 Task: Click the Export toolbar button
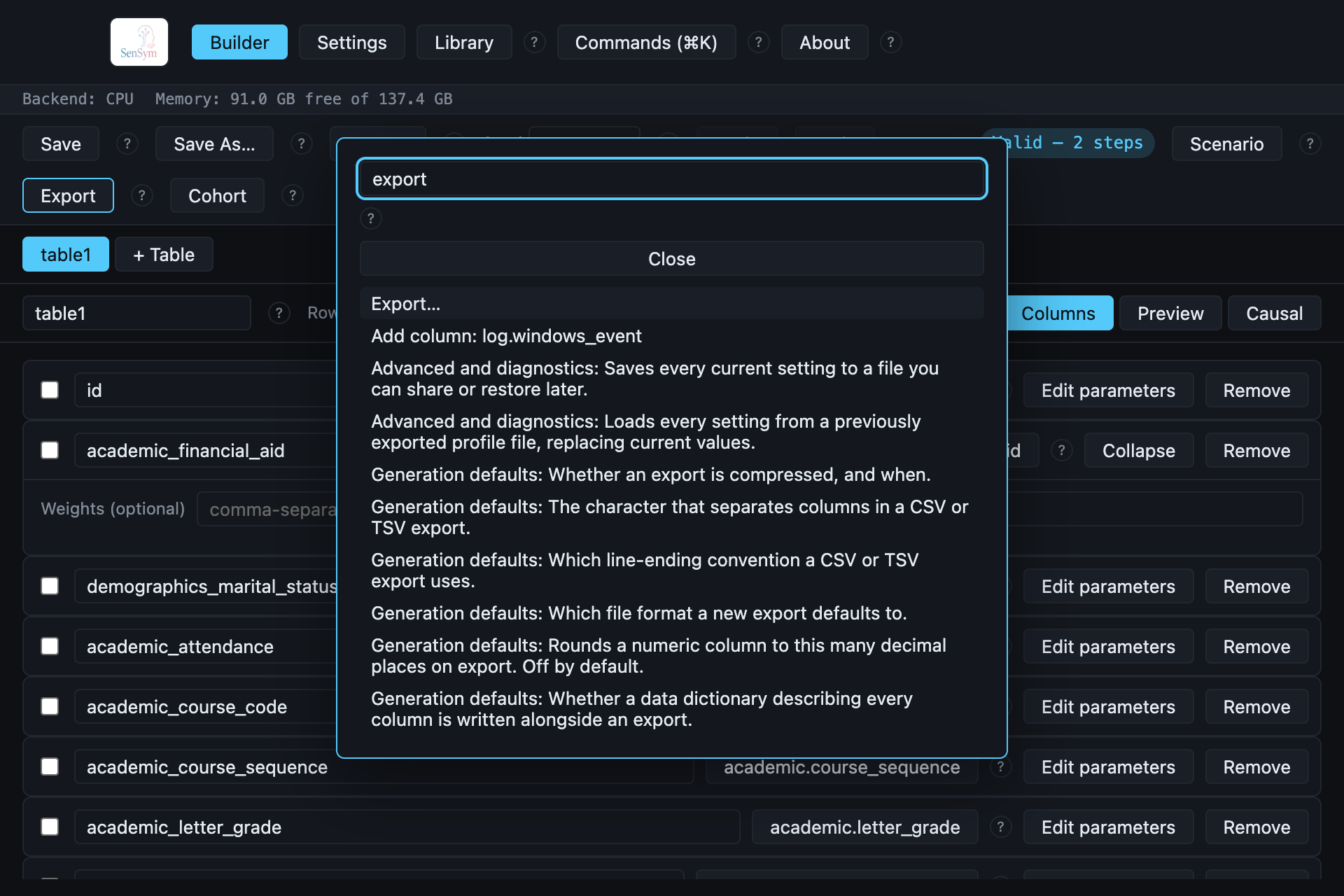click(x=68, y=195)
